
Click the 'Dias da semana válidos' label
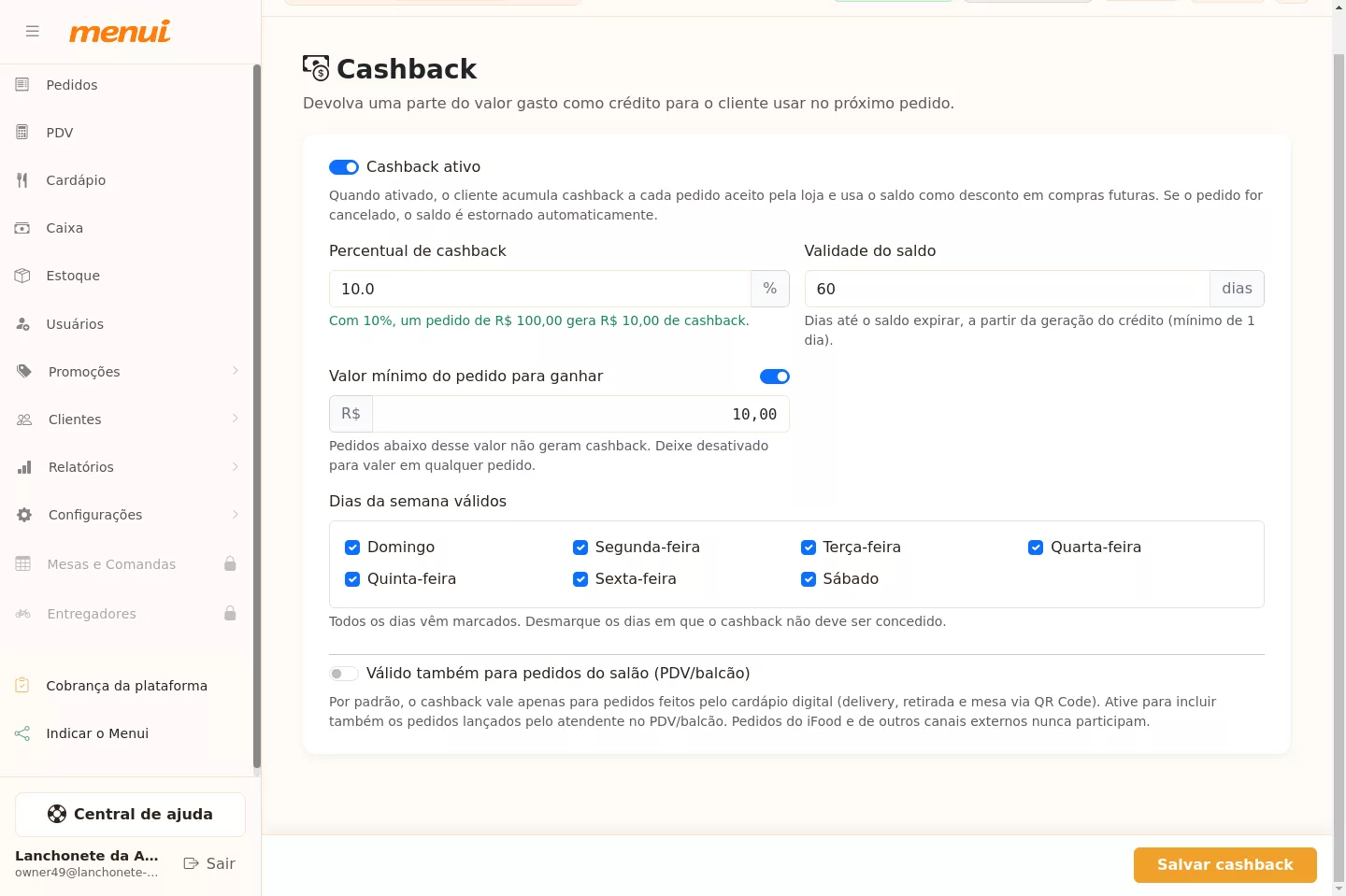click(418, 502)
